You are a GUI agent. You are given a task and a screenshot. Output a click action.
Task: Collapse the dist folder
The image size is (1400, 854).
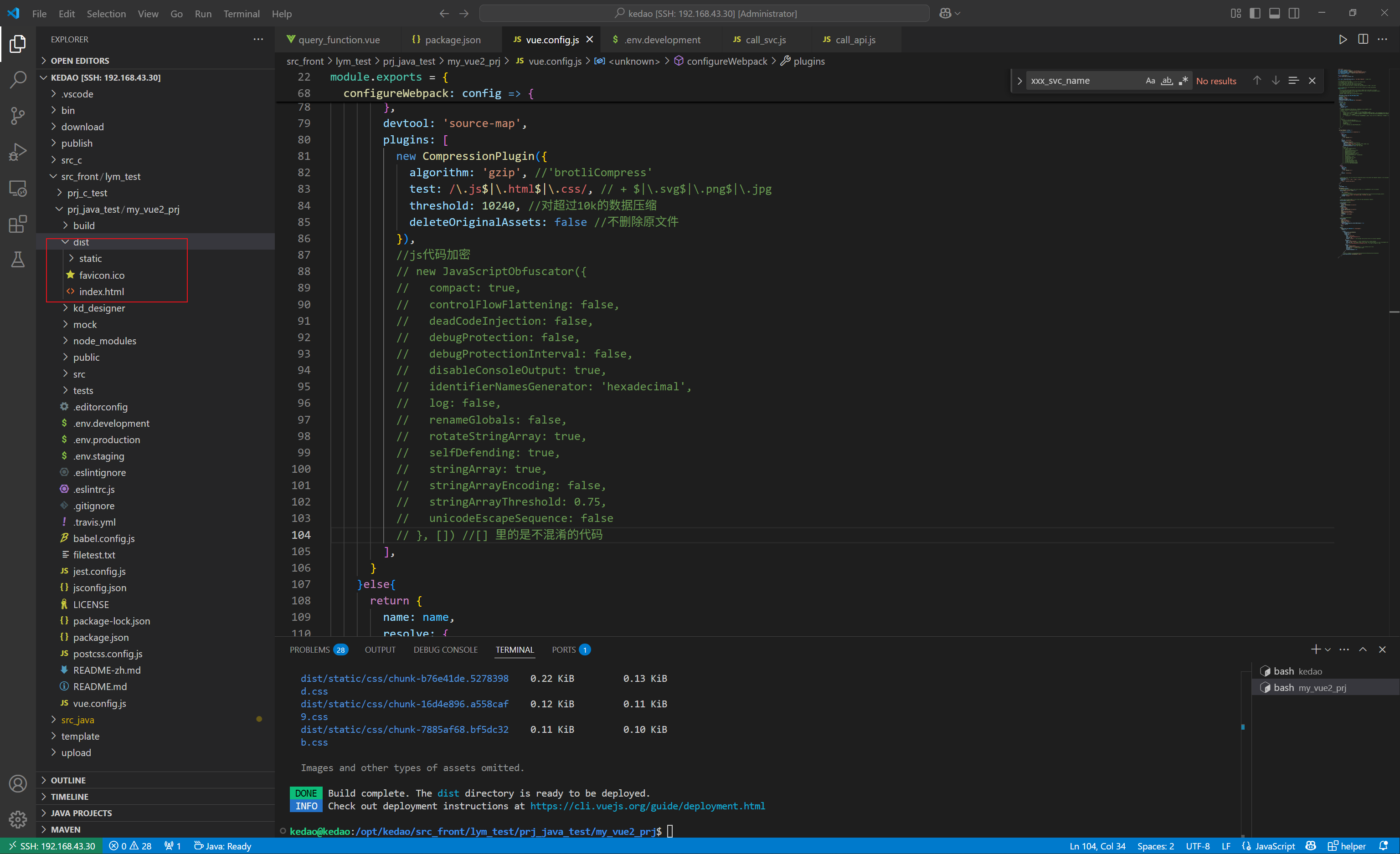[x=81, y=242]
